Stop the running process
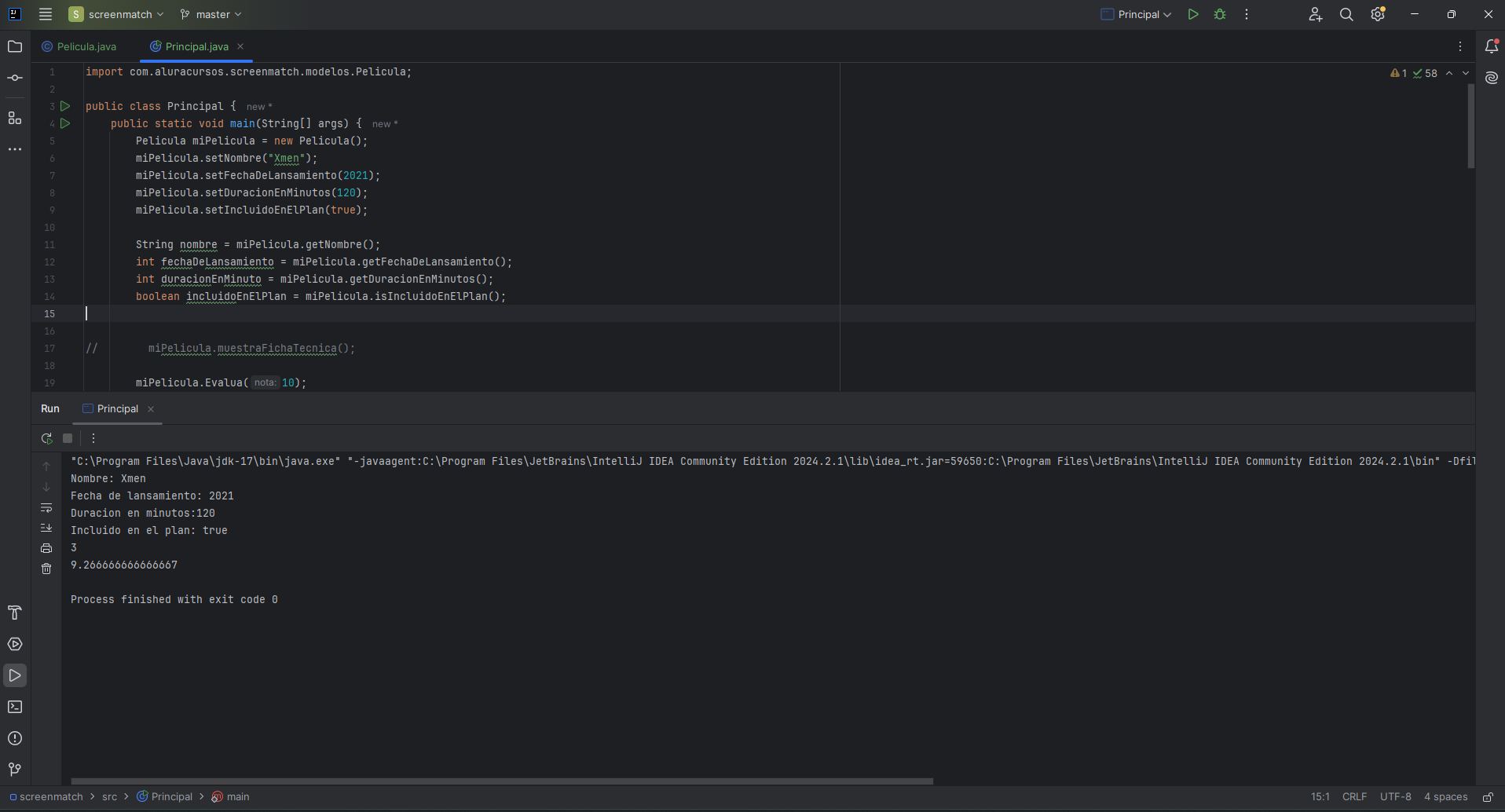The image size is (1505, 812). tap(68, 438)
